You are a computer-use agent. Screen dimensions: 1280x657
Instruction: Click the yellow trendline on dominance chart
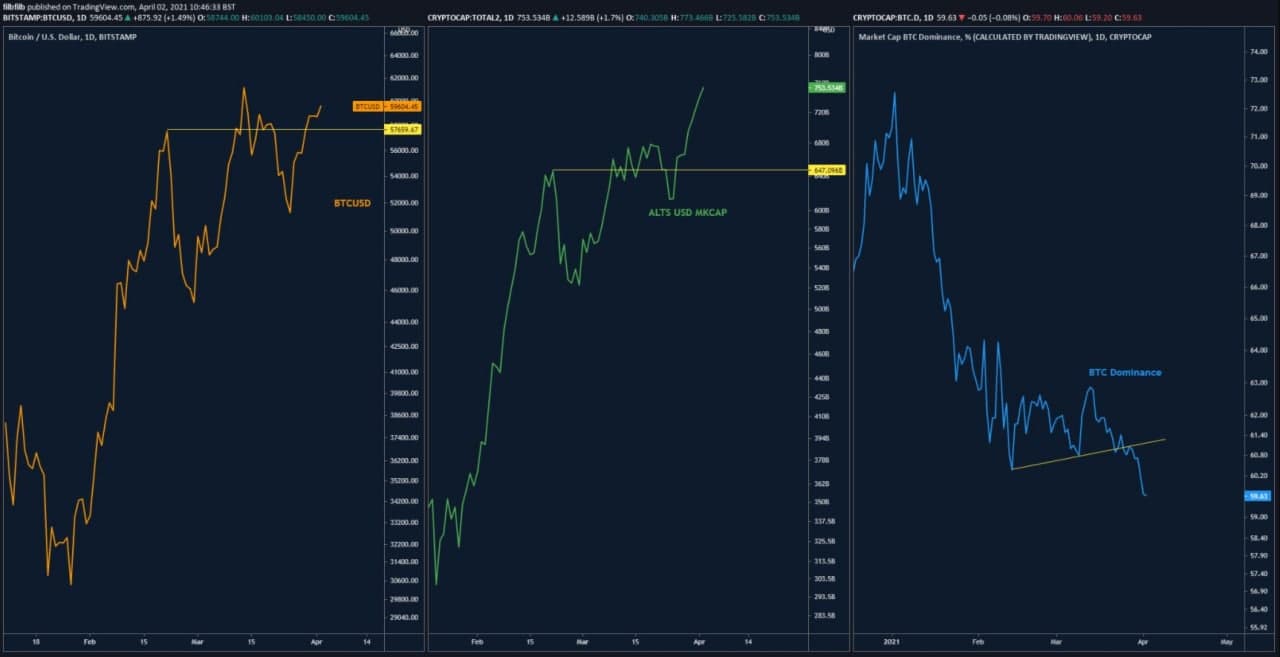tap(1090, 453)
